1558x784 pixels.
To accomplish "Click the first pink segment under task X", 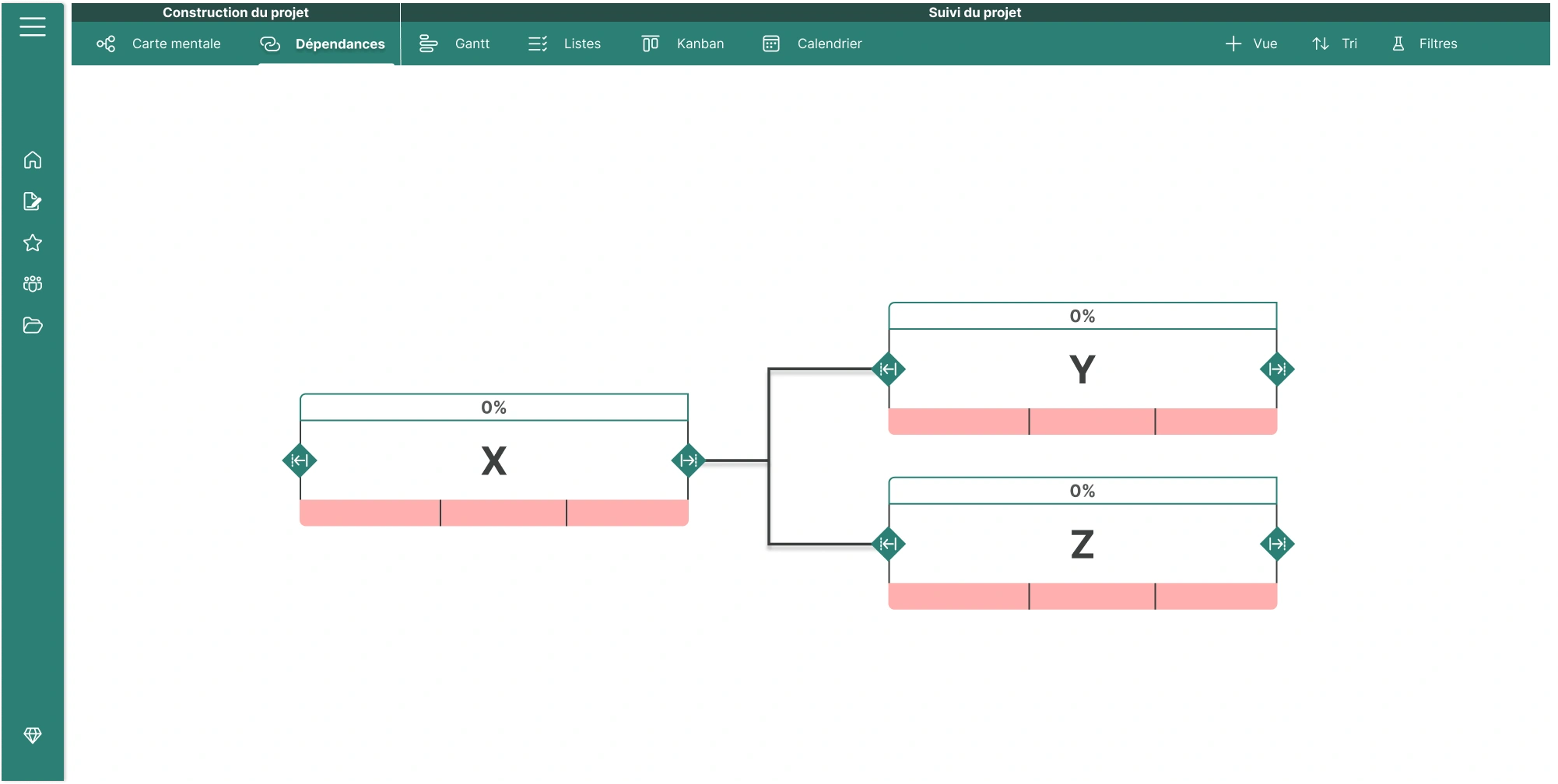I will click(x=370, y=513).
